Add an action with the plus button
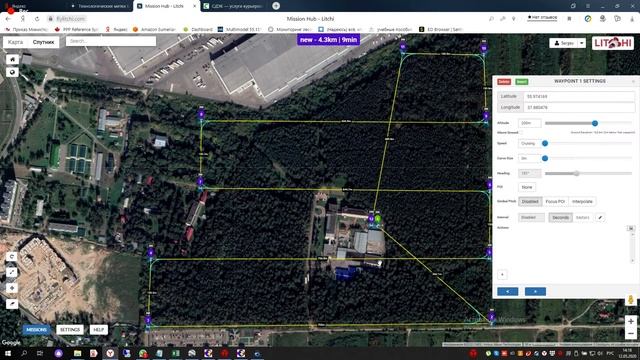Image resolution: width=640 pixels, height=360 pixels. (x=502, y=275)
